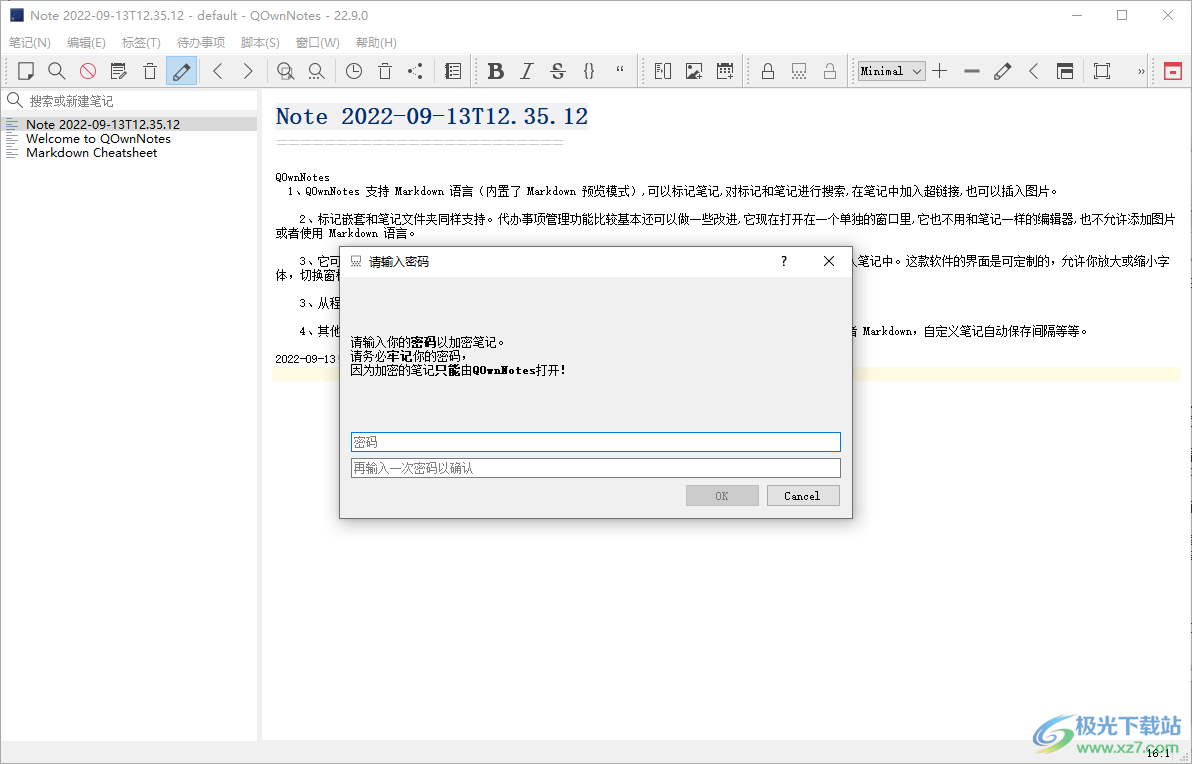1192x764 pixels.
Task: Click the 密码 password input field
Action: [595, 442]
